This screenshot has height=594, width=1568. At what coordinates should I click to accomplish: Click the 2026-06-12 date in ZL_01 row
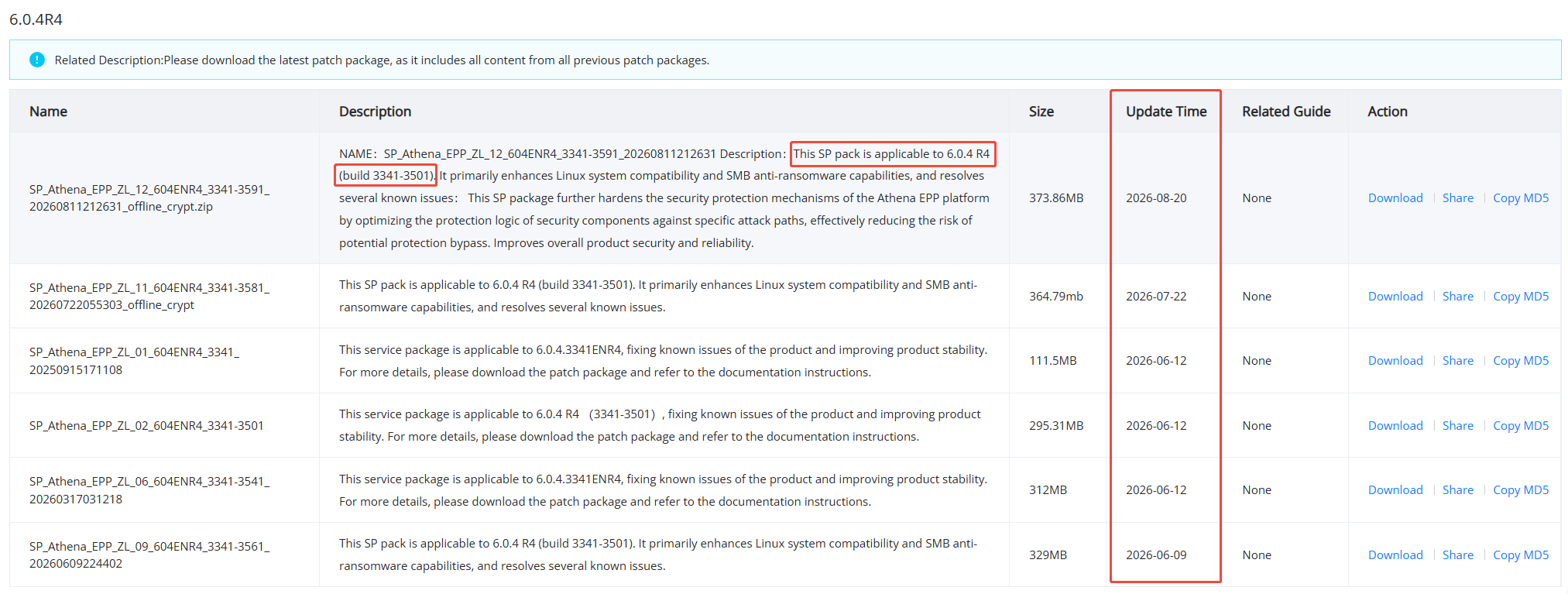tap(1156, 361)
